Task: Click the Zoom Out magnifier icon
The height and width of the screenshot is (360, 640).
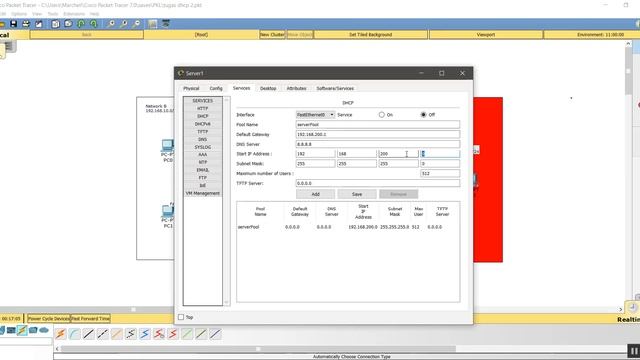Action: [136, 24]
